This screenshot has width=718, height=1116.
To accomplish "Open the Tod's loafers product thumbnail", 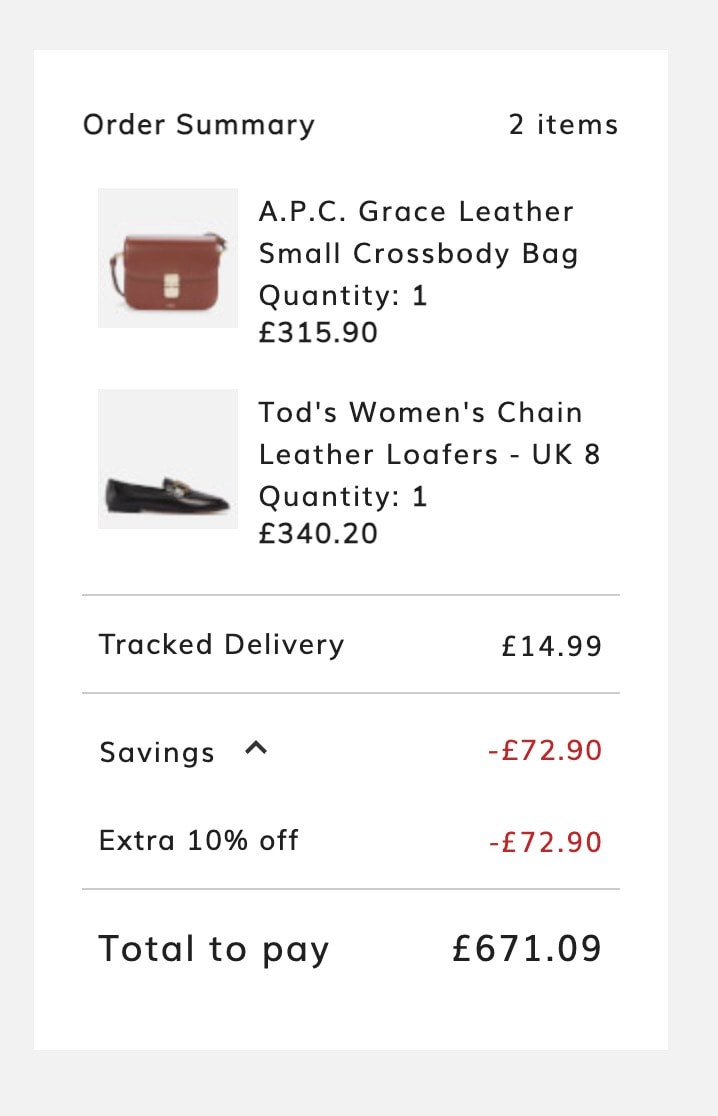I will [168, 459].
